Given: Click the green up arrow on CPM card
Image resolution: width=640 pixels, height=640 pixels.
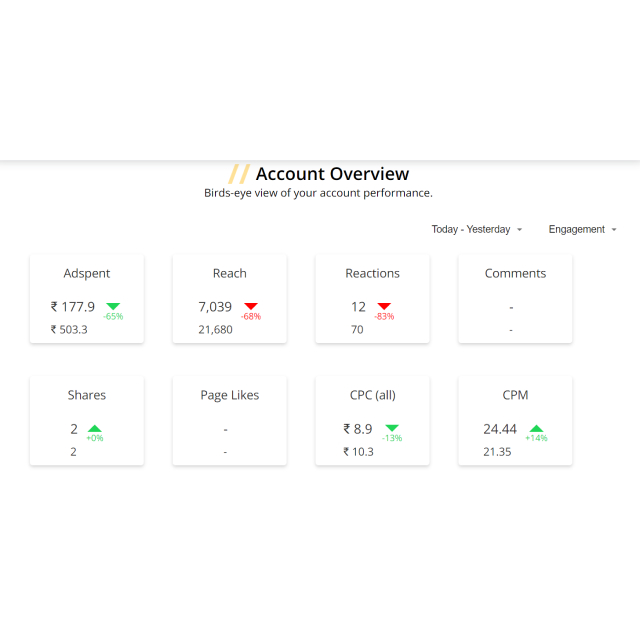Looking at the screenshot, I should [536, 428].
